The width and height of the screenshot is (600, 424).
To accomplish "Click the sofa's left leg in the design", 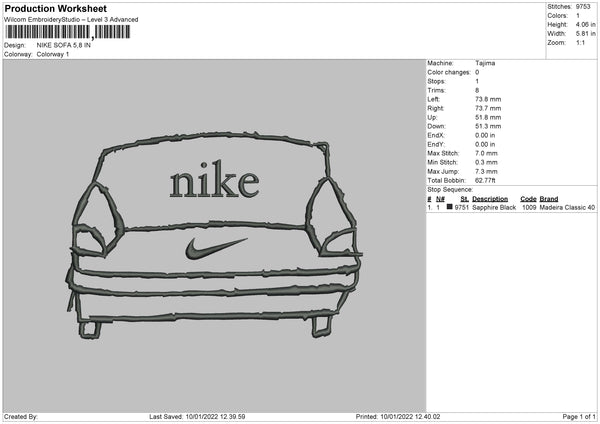I will pyautogui.click(x=90, y=330).
